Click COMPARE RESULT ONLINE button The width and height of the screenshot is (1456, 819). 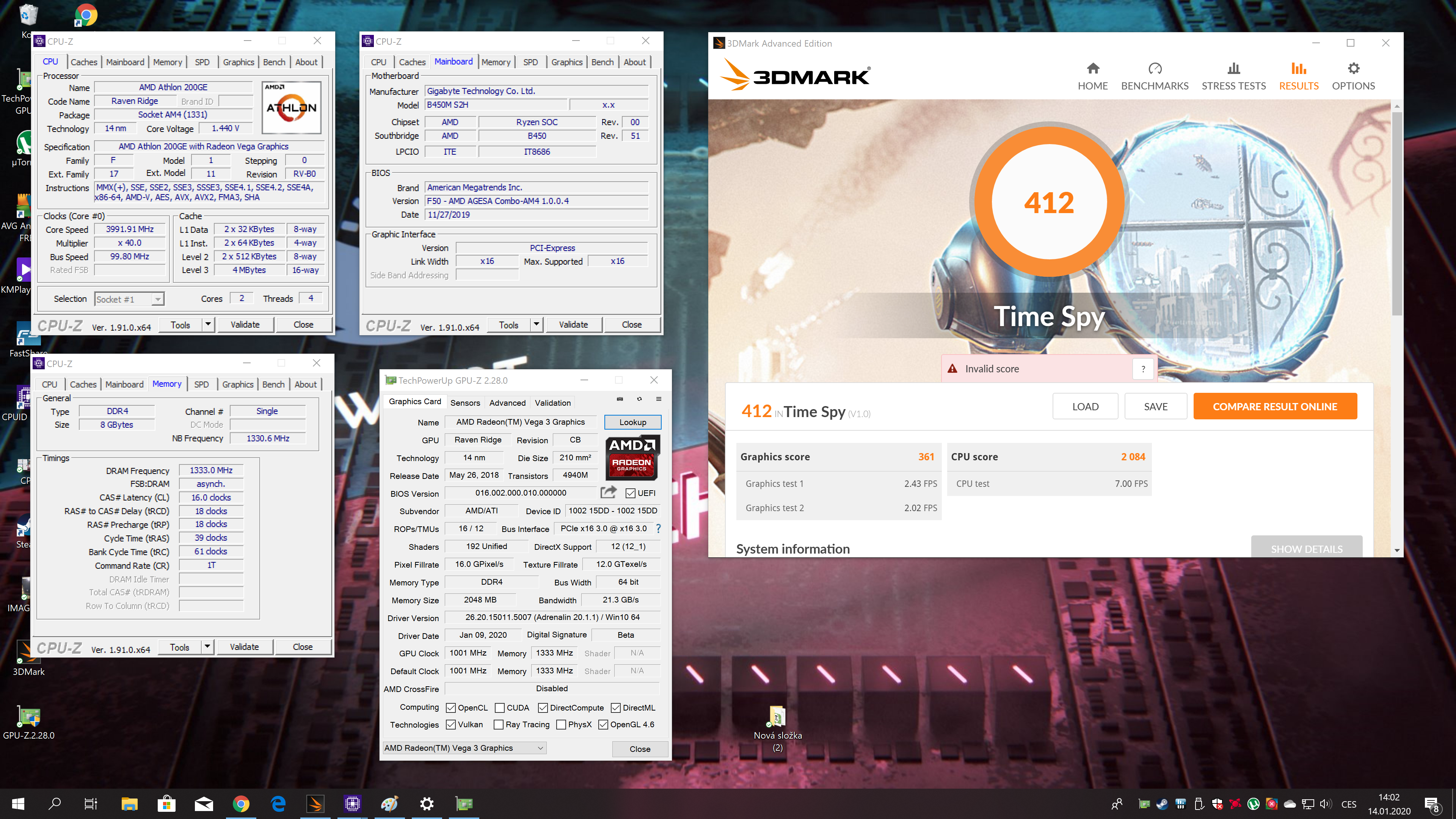click(1274, 406)
